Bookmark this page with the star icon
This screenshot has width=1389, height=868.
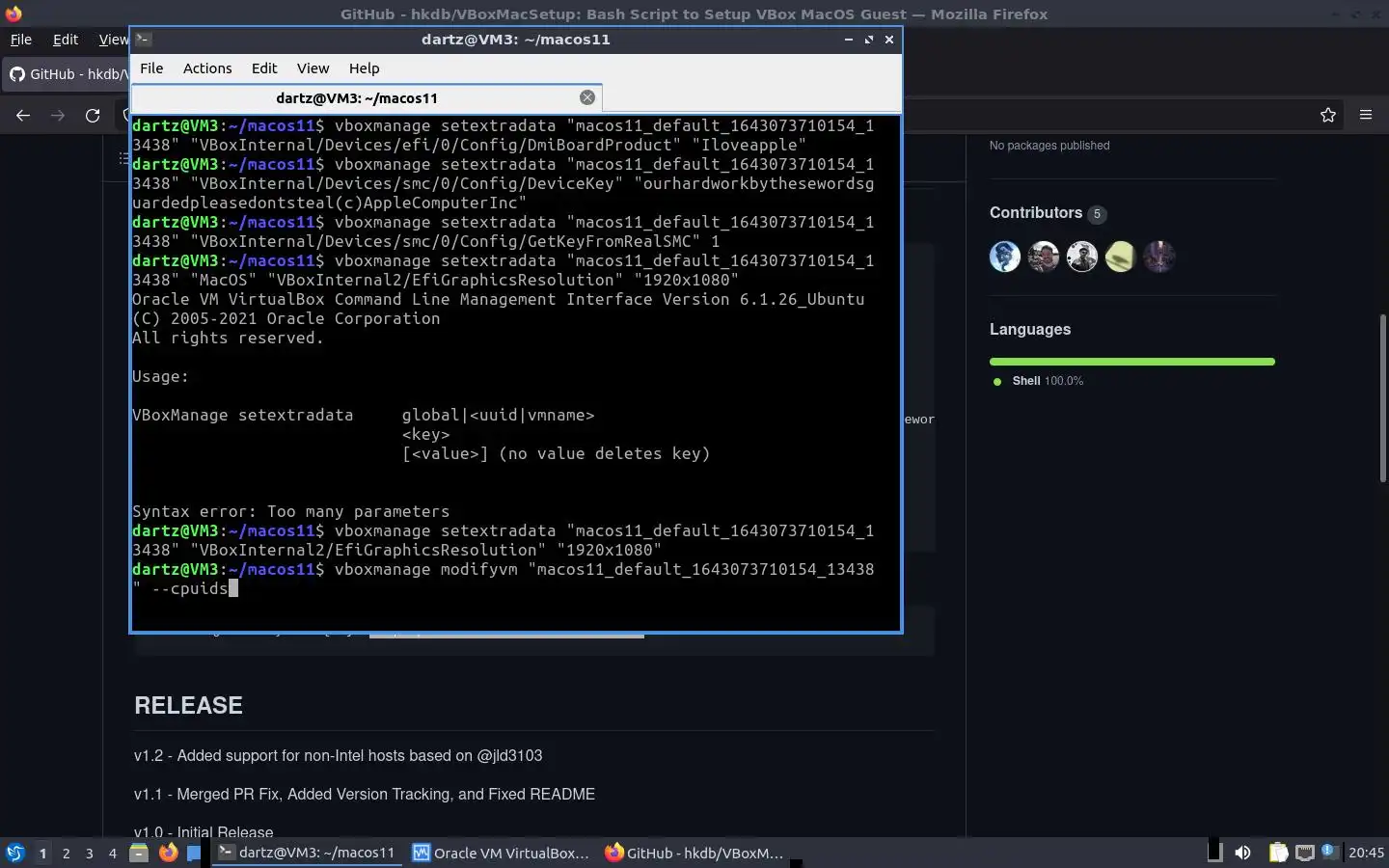click(x=1328, y=115)
